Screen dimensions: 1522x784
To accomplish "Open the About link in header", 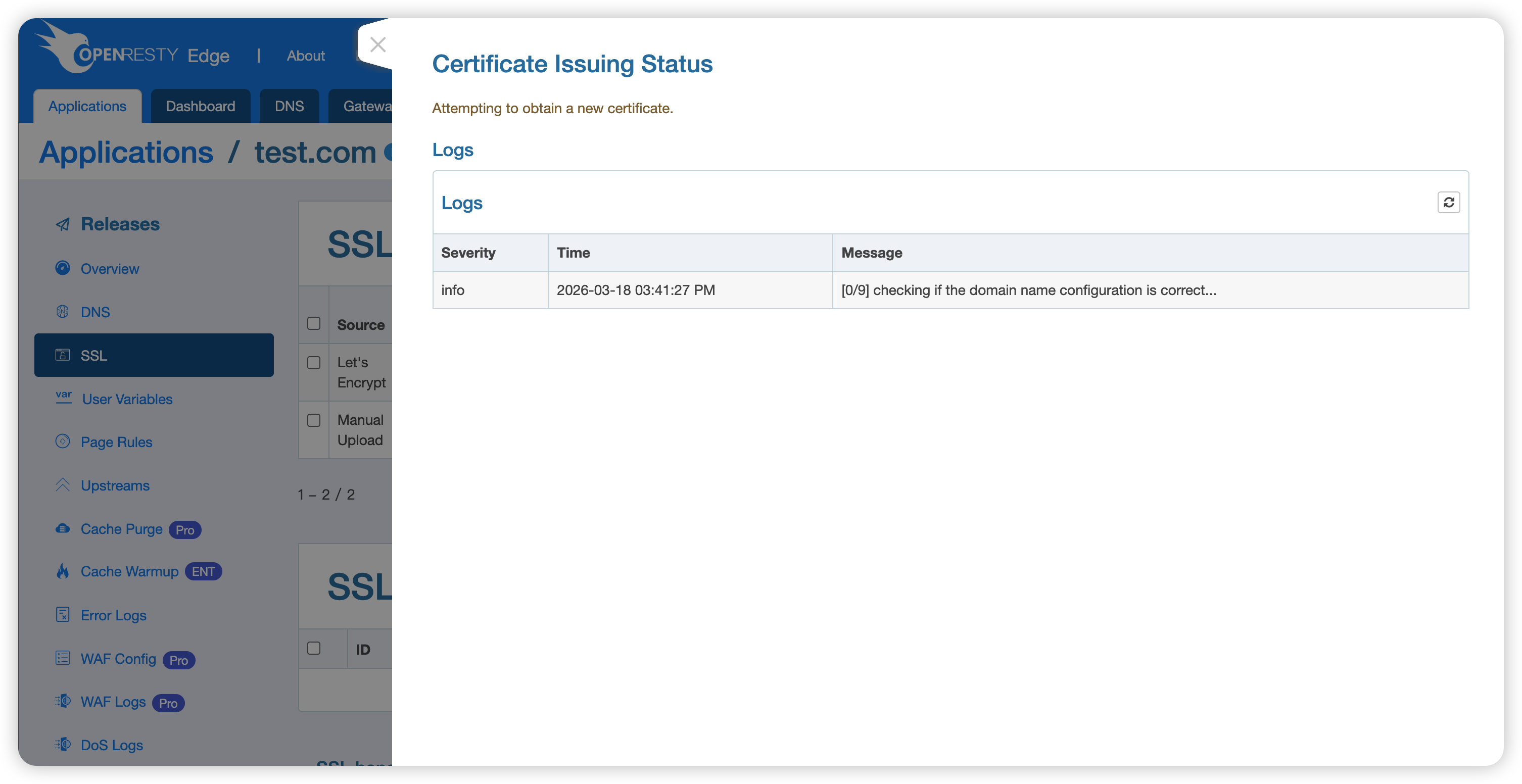I will pos(306,56).
